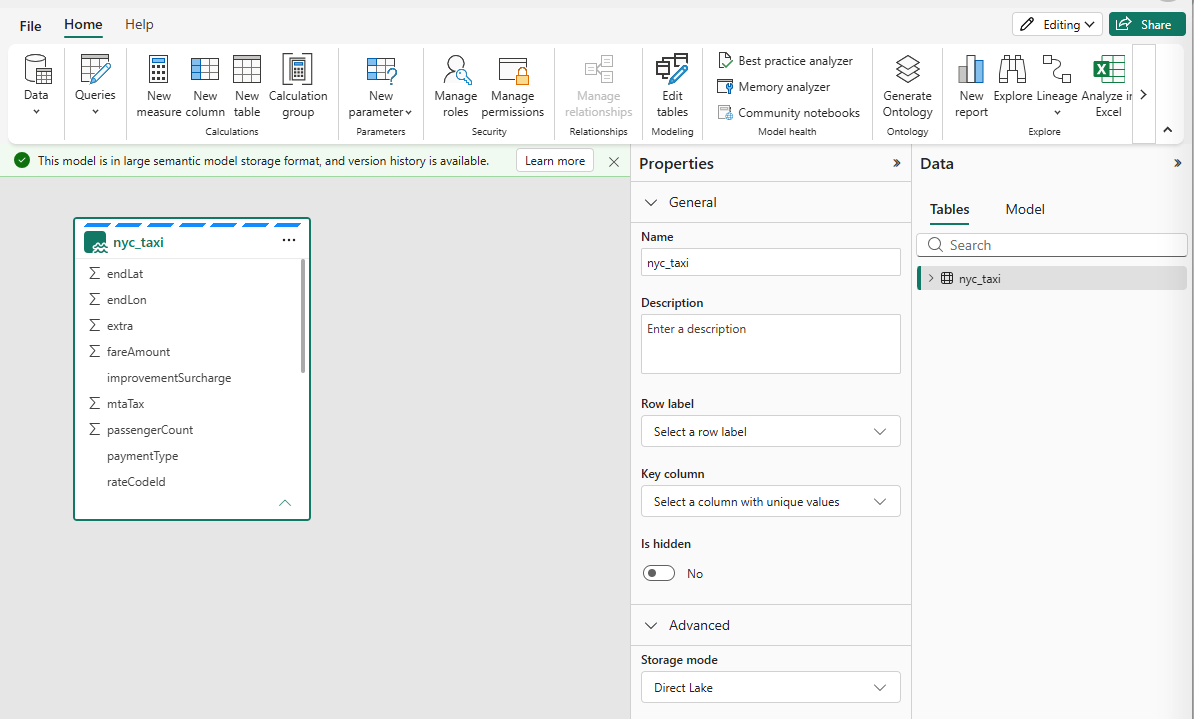Open the Storage mode dropdown
1194x719 pixels.
(771, 688)
